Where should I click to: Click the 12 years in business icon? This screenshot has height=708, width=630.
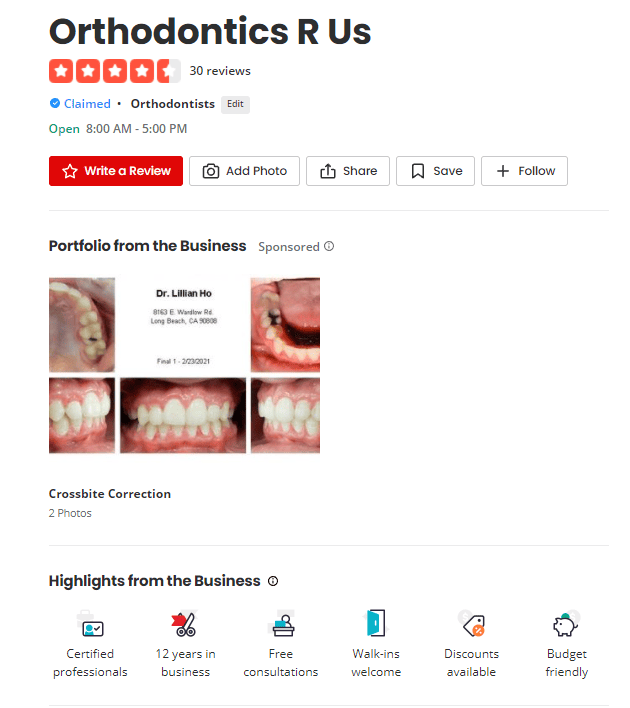185,624
